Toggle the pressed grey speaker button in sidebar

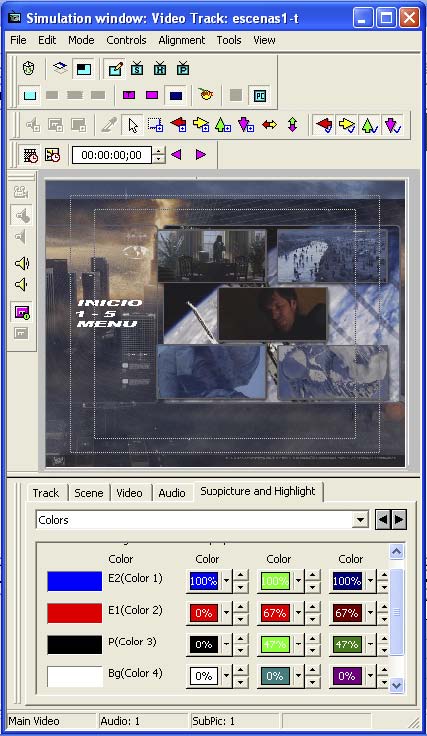(x=22, y=215)
